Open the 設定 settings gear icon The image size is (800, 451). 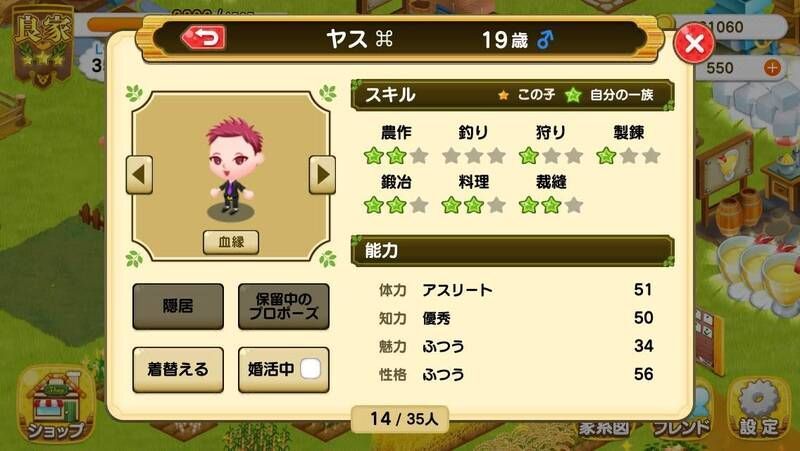click(x=759, y=408)
